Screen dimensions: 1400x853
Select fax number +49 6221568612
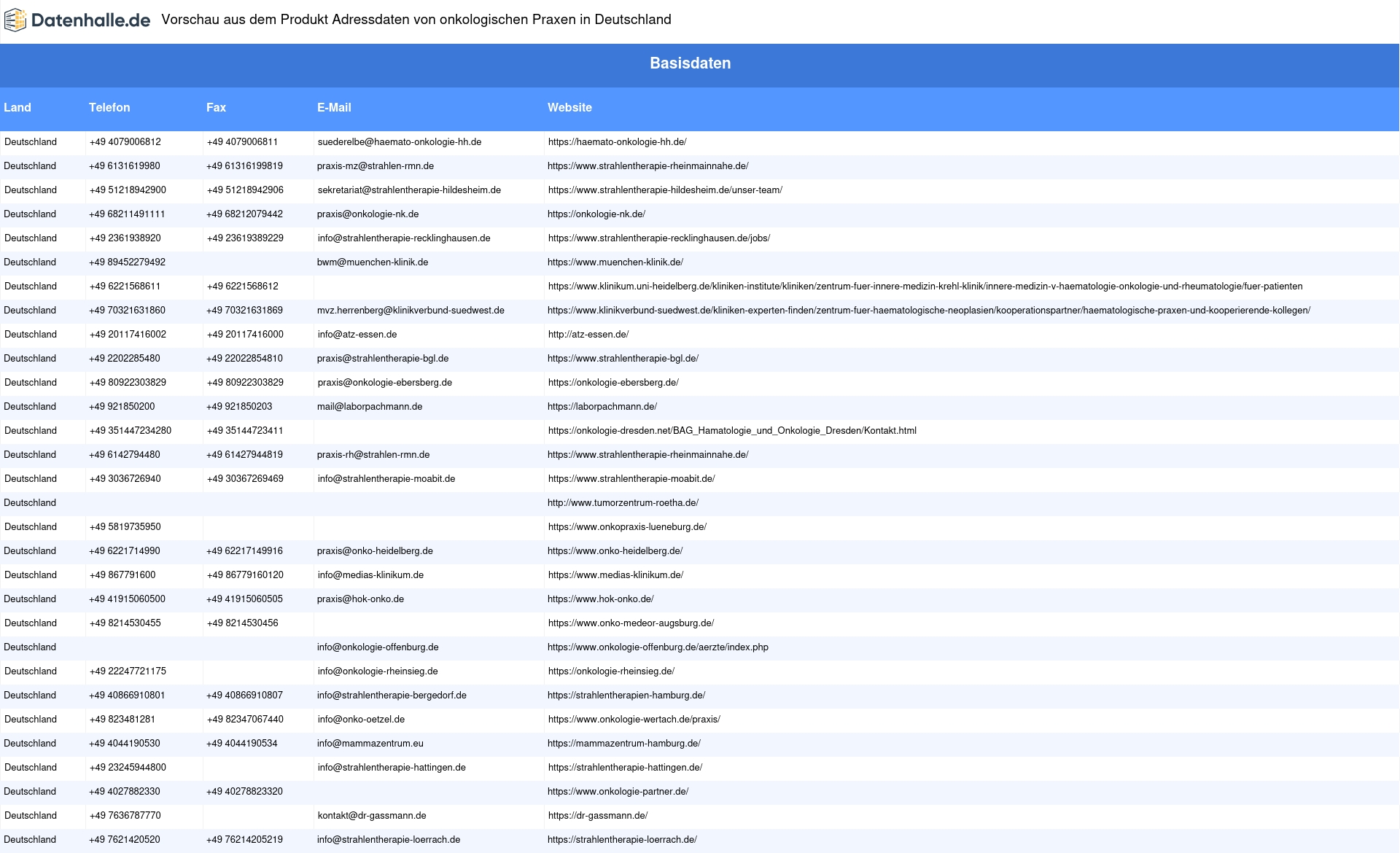click(242, 287)
